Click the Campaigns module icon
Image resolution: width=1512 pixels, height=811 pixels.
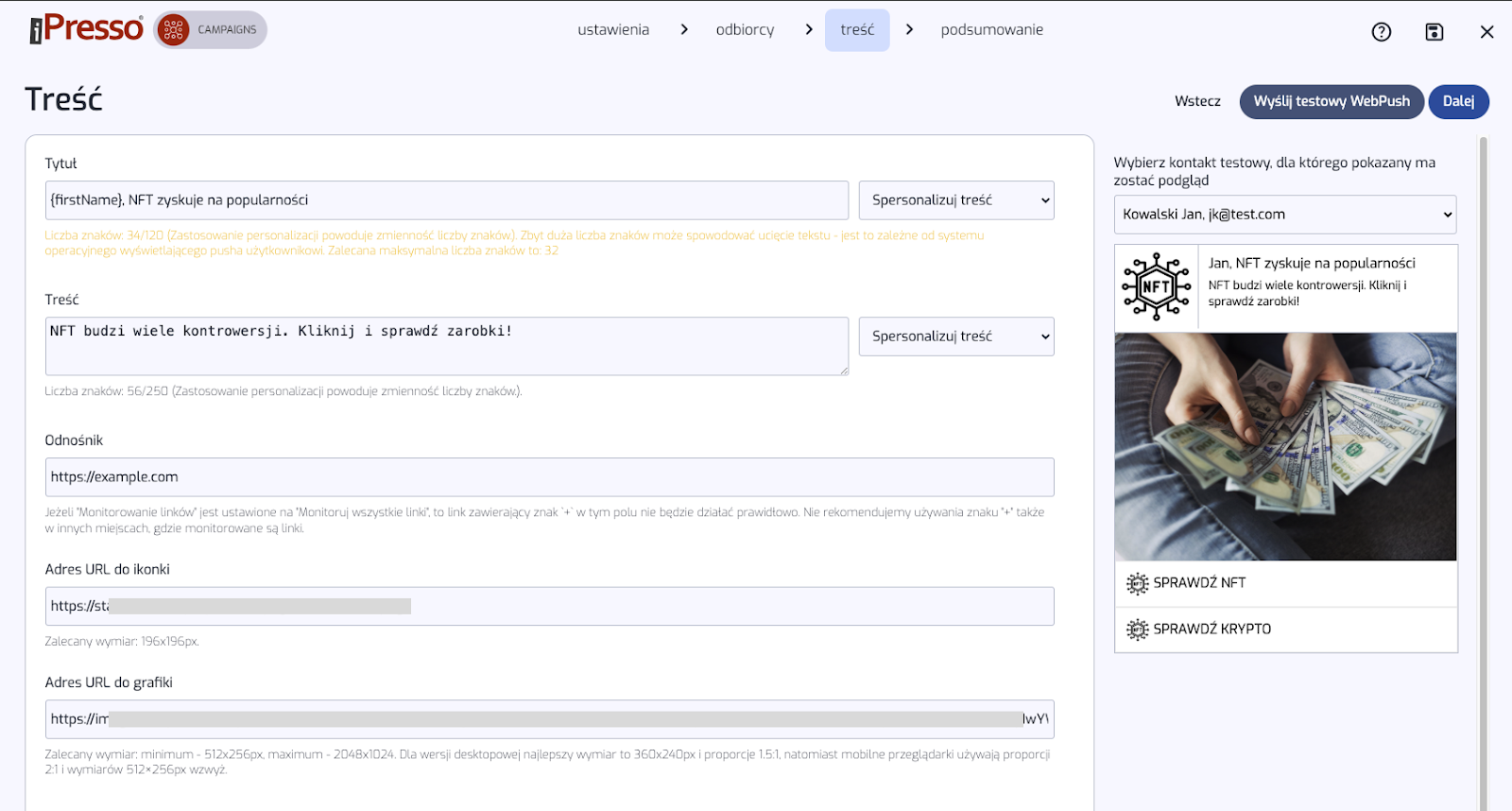(174, 30)
